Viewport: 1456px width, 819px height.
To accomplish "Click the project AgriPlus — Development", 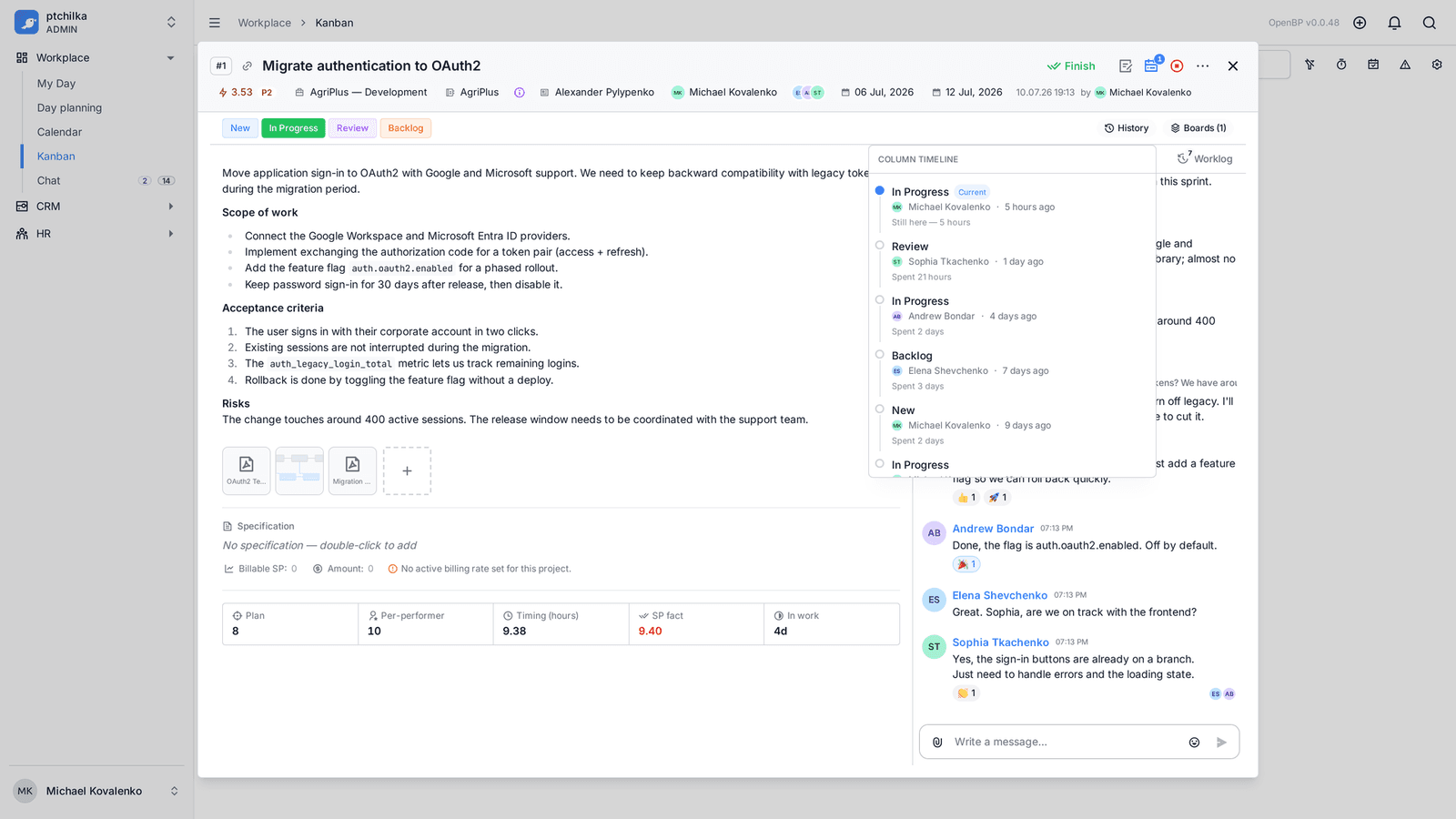I will coord(361,93).
